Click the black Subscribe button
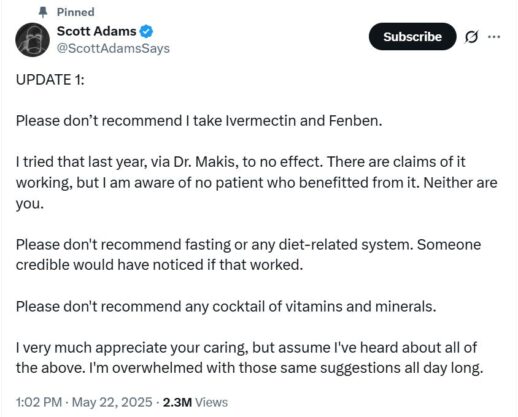 [412, 37]
